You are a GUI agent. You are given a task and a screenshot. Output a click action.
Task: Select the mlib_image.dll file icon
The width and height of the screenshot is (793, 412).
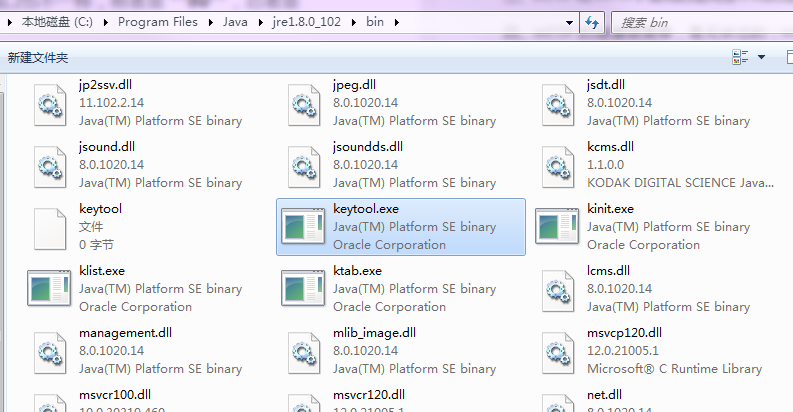point(304,353)
